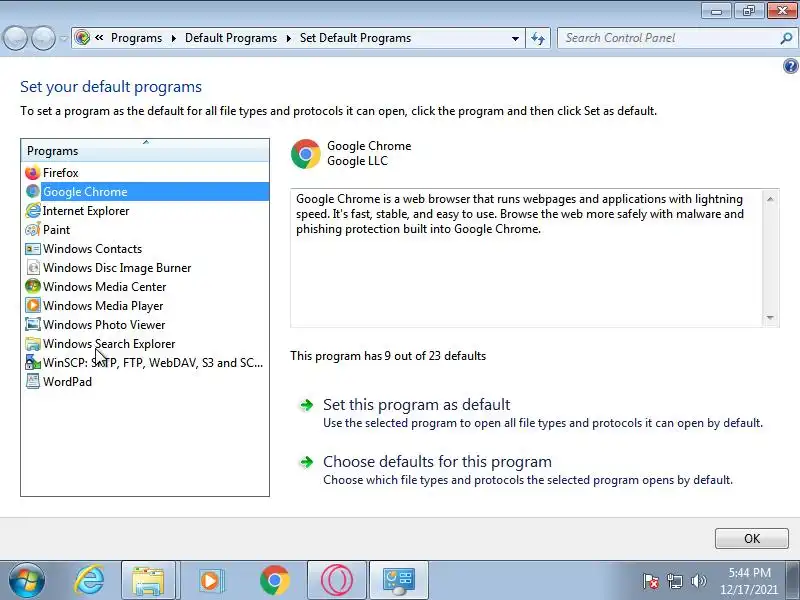Select the WinSCP entry

tap(153, 363)
